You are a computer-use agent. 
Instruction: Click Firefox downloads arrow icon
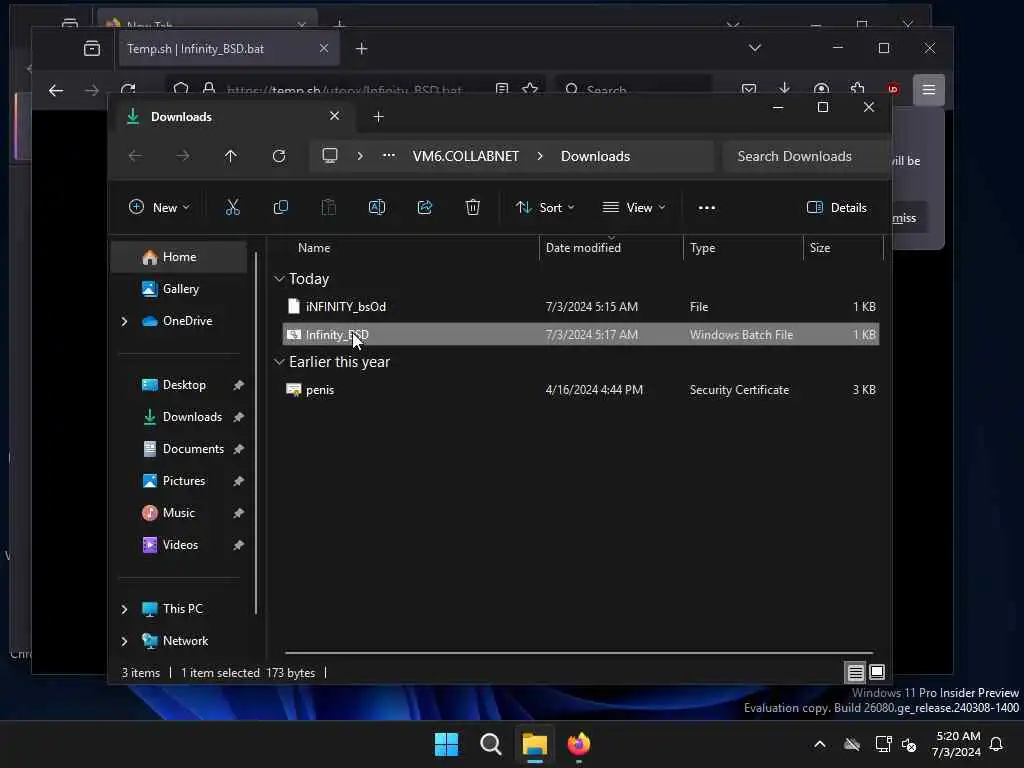click(x=784, y=88)
